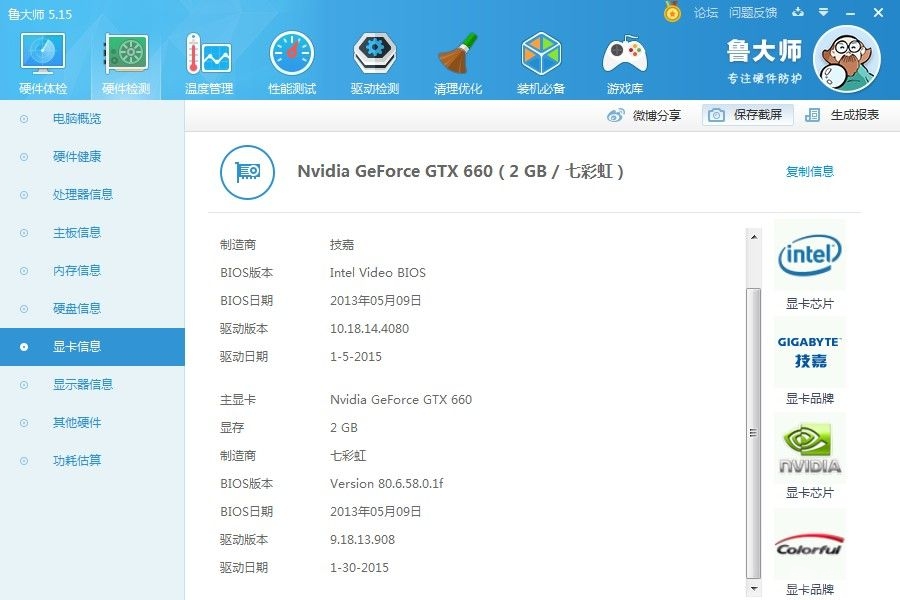This screenshot has height=600, width=900.
Task: Open the title bar dropdown menu arrow
Action: pyautogui.click(x=824, y=12)
